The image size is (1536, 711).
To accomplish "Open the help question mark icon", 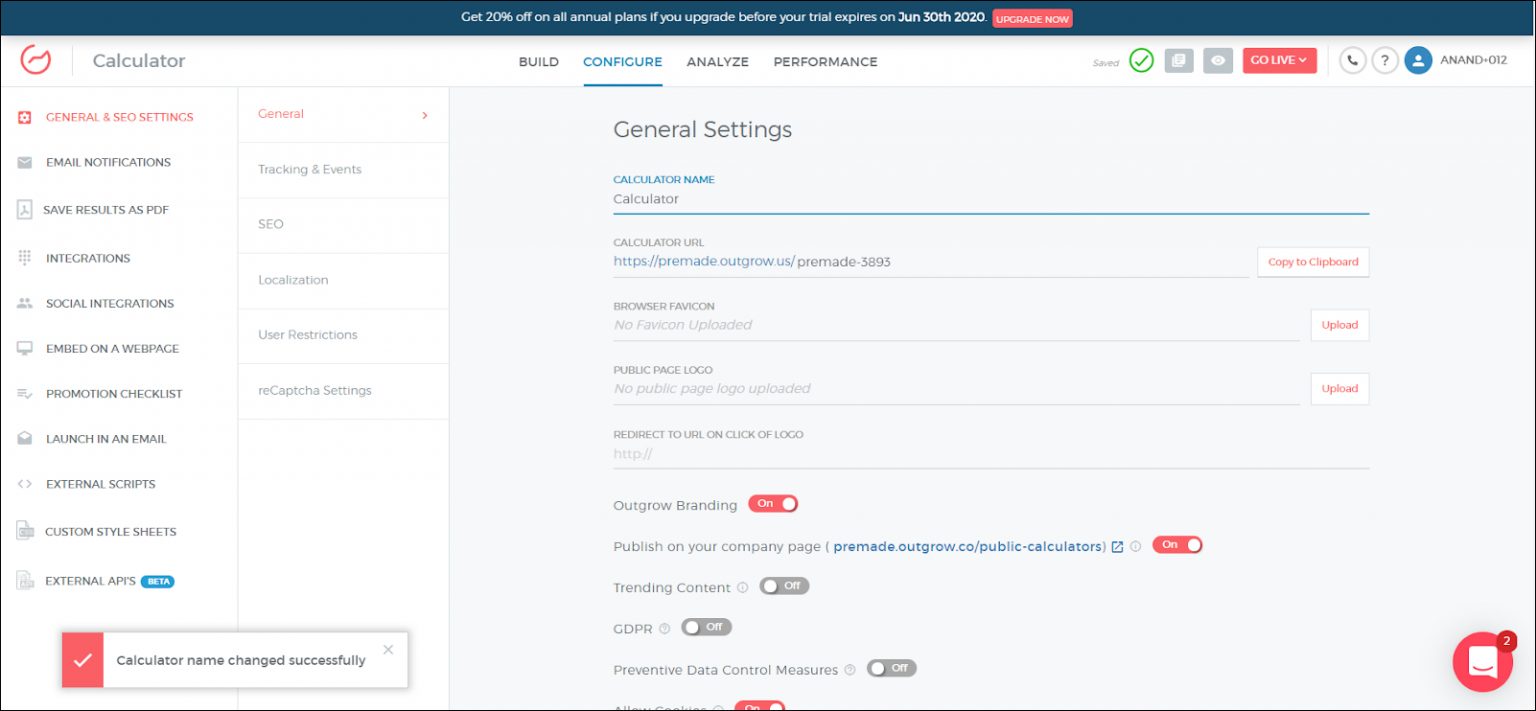I will point(1384,61).
